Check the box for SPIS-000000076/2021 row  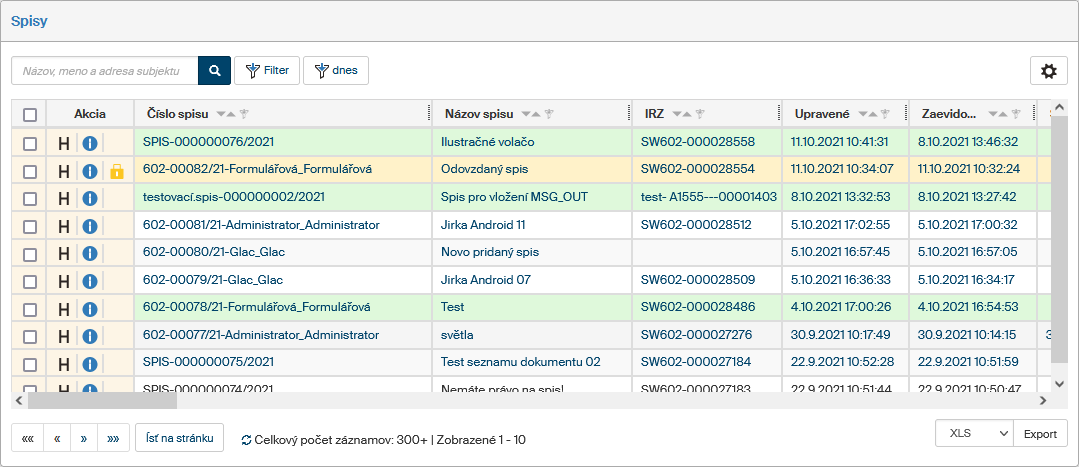point(30,143)
